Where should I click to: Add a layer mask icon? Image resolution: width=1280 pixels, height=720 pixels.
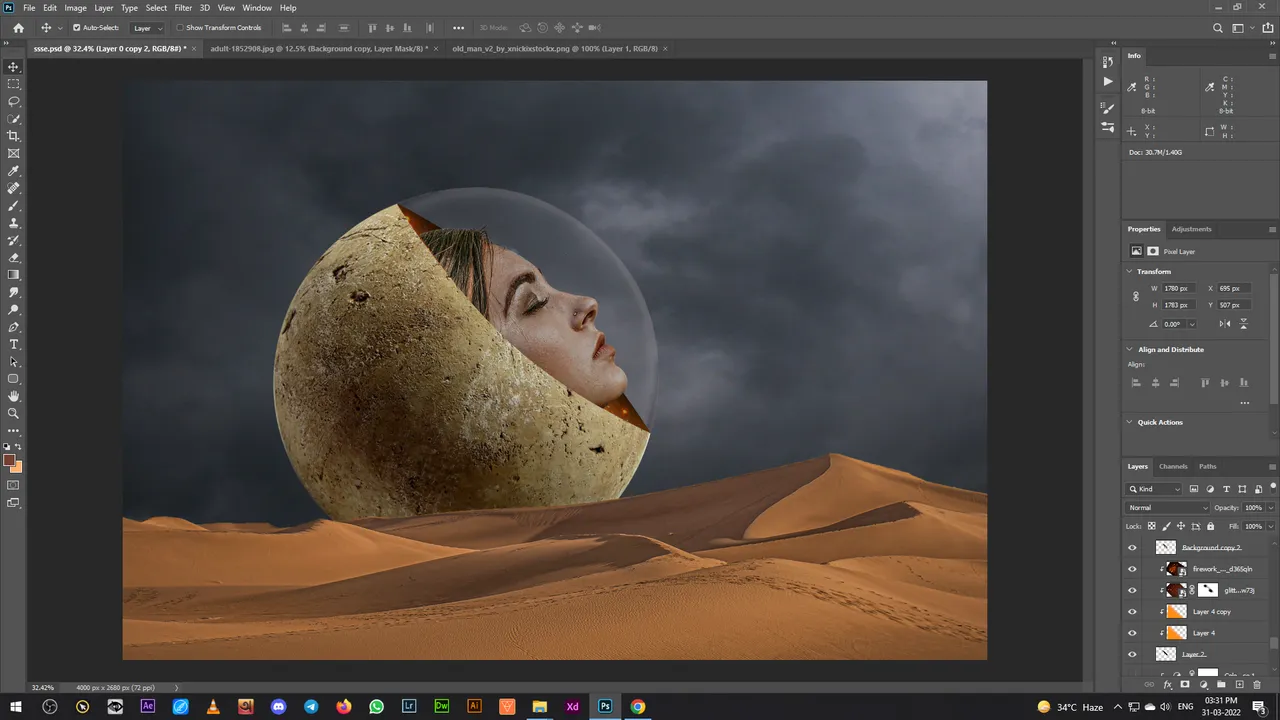tap(1185, 684)
